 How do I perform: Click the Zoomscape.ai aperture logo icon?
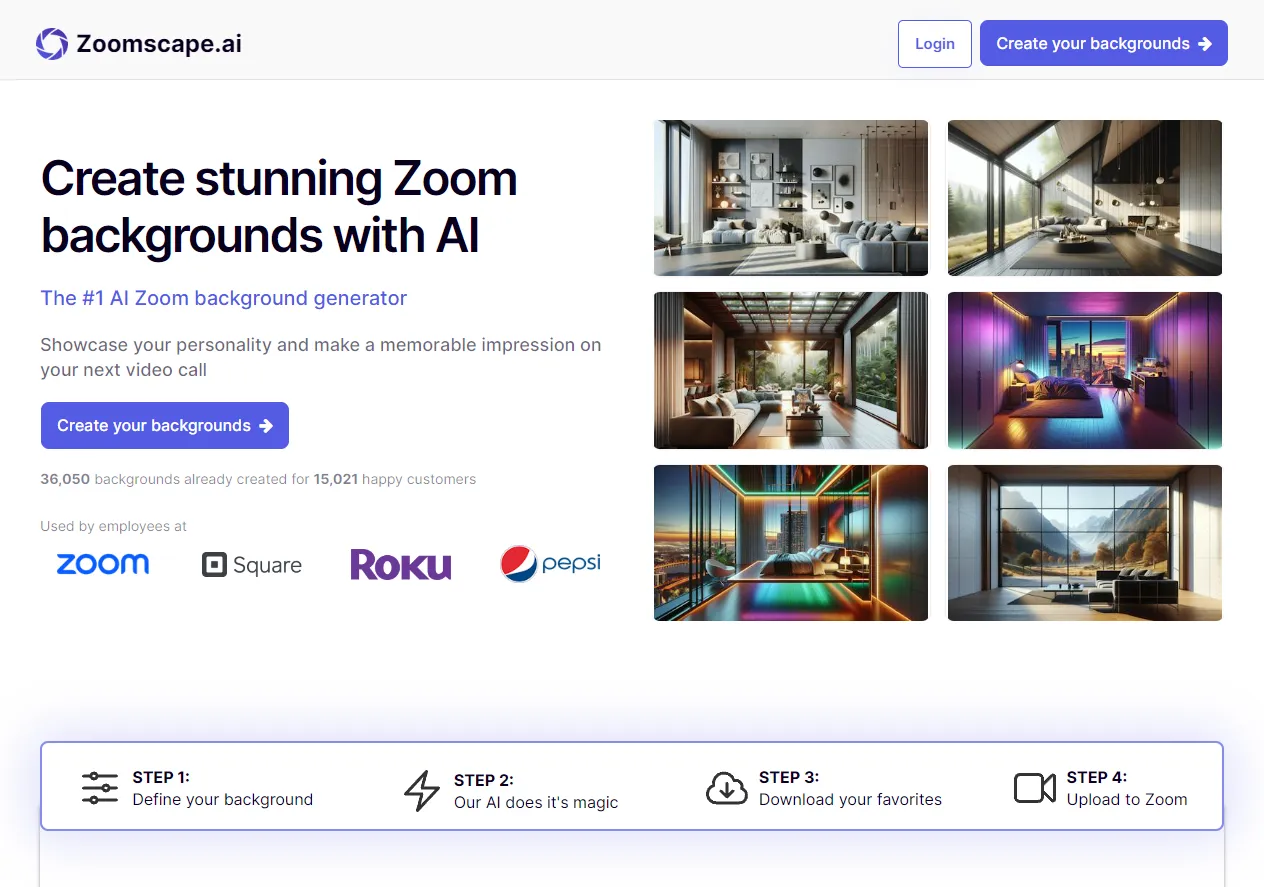[52, 44]
